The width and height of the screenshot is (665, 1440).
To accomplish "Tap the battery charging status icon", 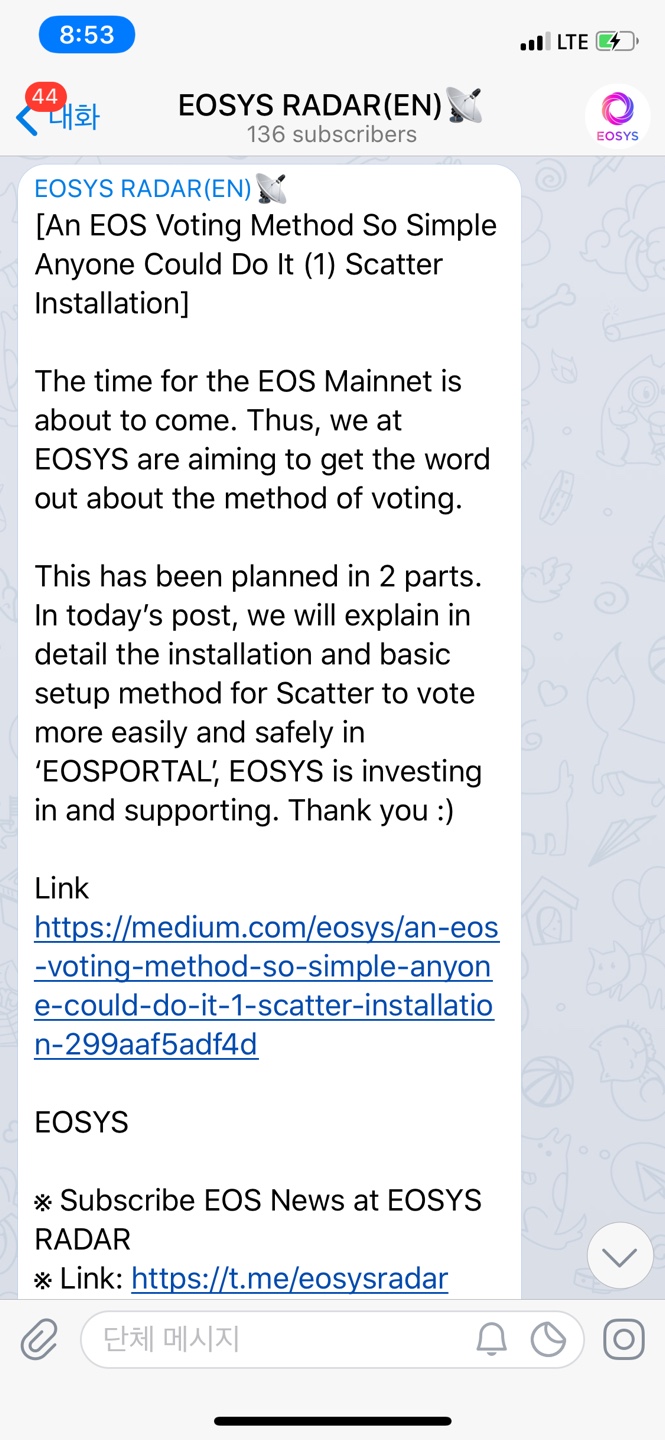I will click(x=615, y=42).
